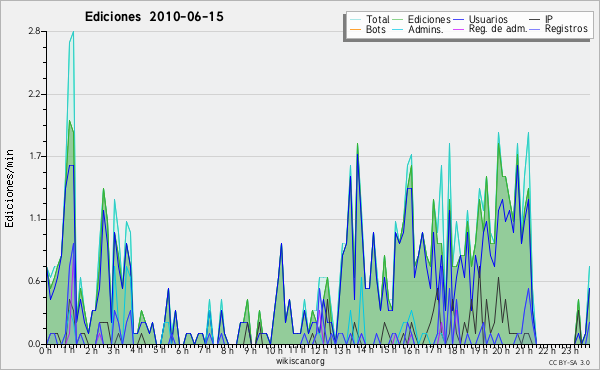This screenshot has height=370, width=600.
Task: Click the Total legend color swatch
Action: 355,19
